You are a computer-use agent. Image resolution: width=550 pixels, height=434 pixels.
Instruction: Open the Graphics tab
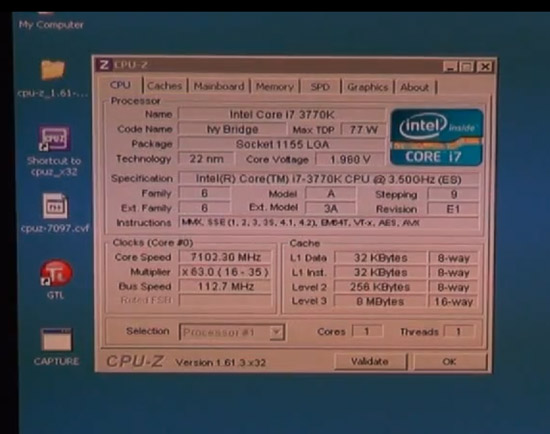pos(368,87)
